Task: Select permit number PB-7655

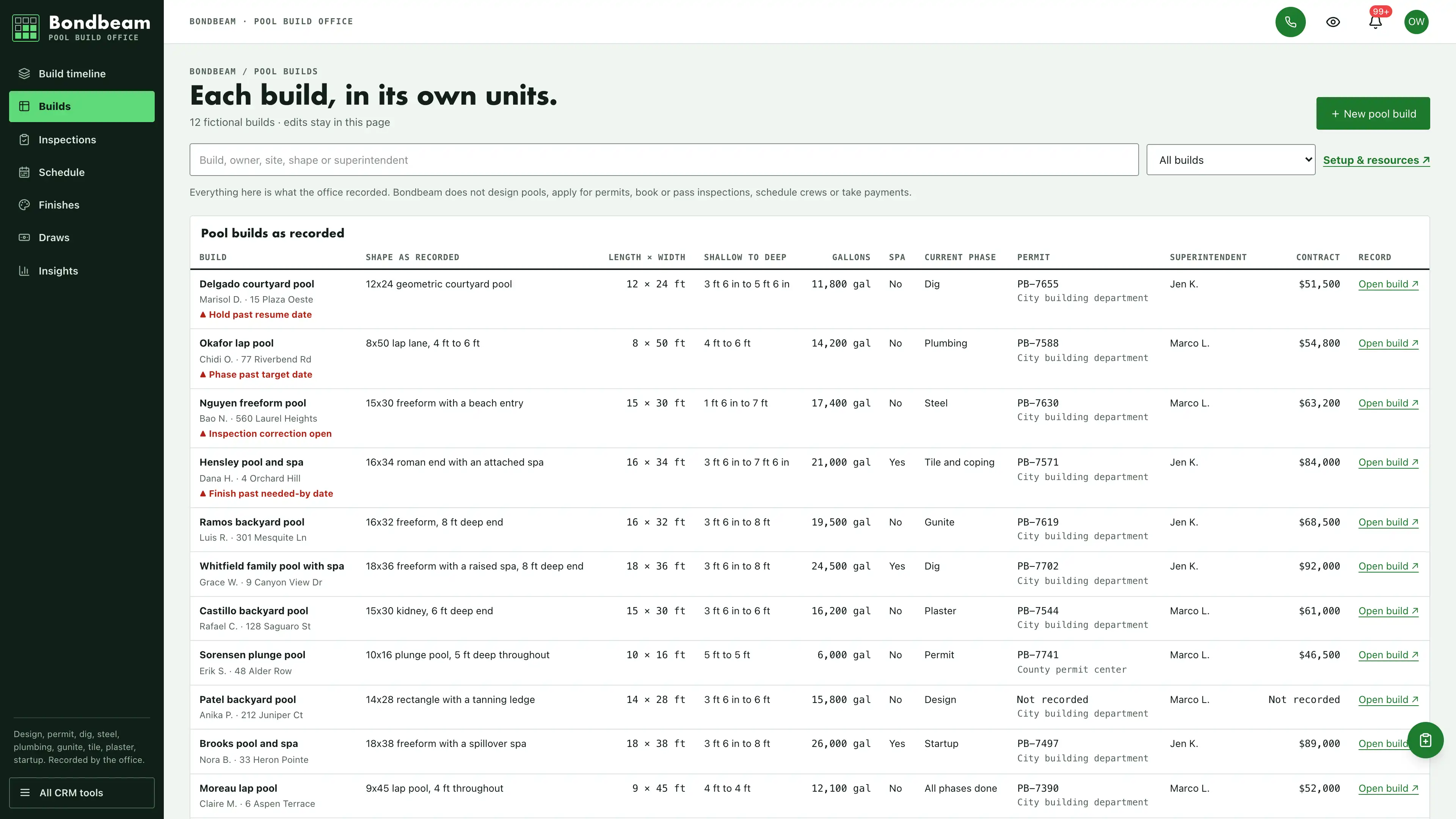Action: pos(1038,284)
